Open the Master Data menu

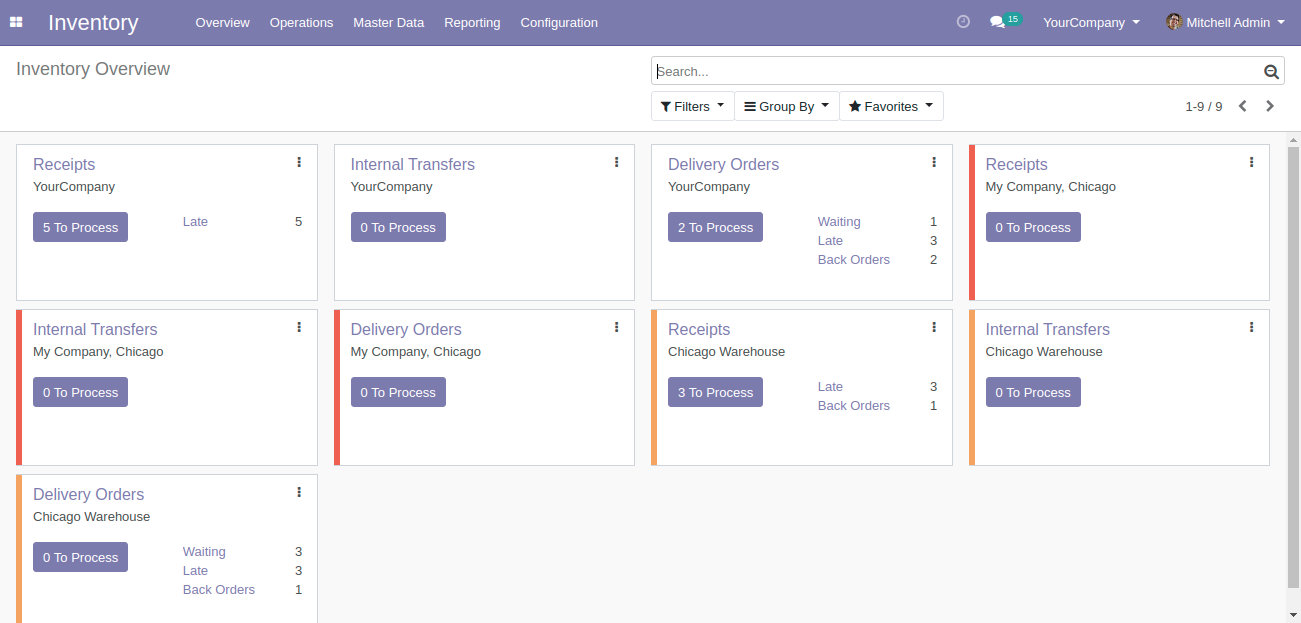[388, 22]
